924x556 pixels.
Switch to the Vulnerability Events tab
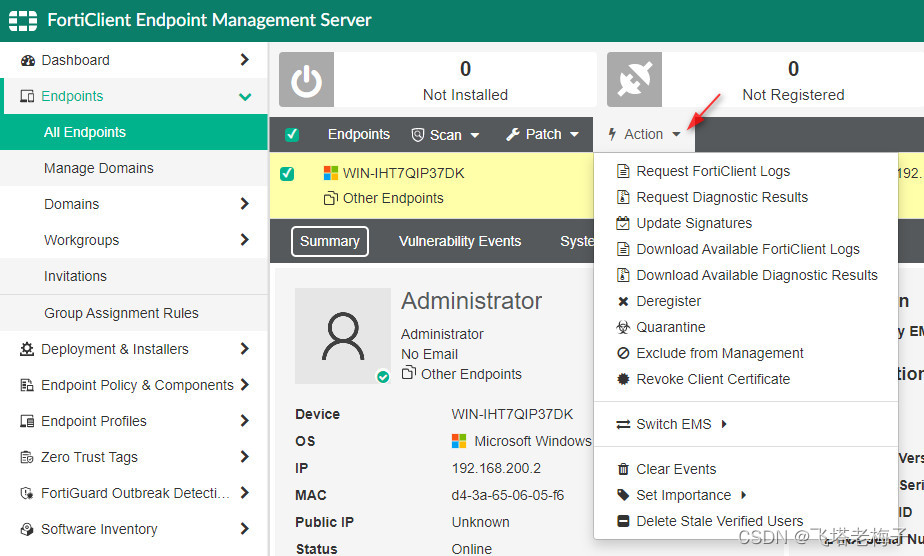[x=460, y=241]
